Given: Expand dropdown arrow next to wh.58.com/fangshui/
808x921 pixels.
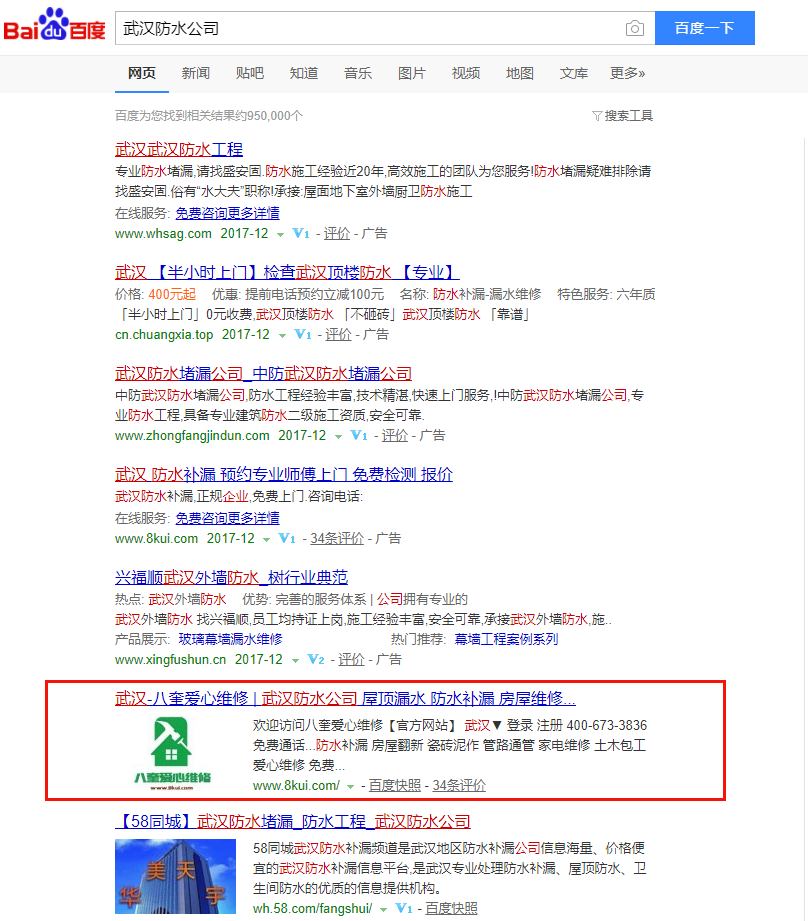Looking at the screenshot, I should tap(383, 909).
